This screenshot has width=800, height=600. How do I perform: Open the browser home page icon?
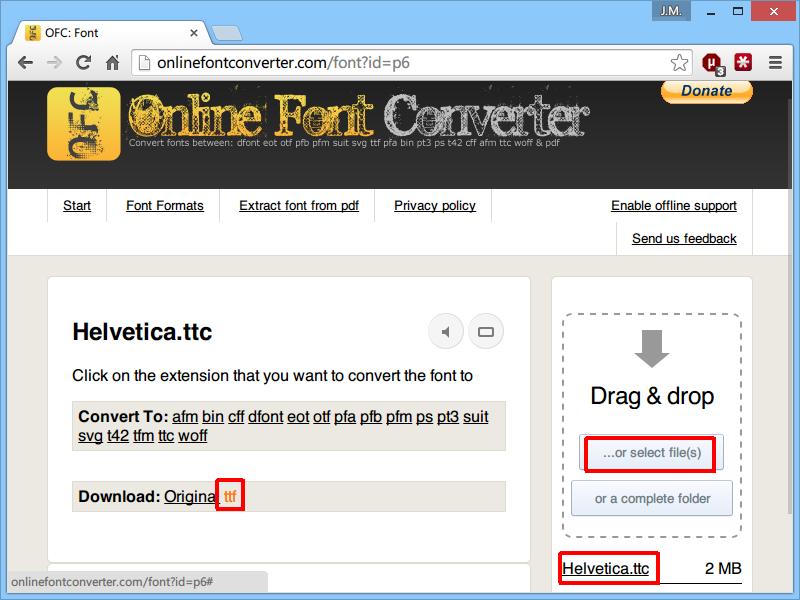[112, 63]
